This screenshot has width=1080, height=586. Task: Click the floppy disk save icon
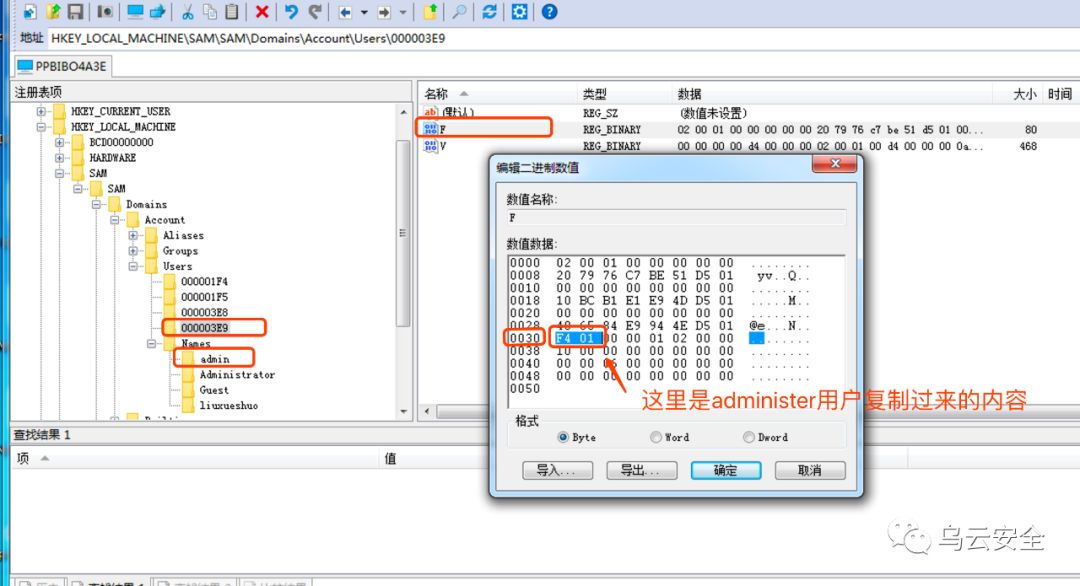pos(75,12)
